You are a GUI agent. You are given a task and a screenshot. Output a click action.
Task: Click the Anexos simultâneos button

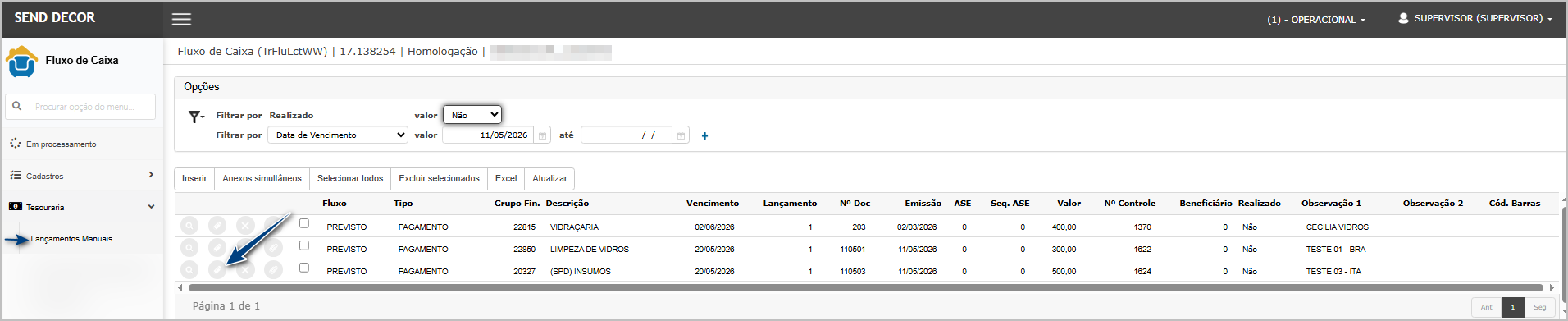[x=262, y=178]
